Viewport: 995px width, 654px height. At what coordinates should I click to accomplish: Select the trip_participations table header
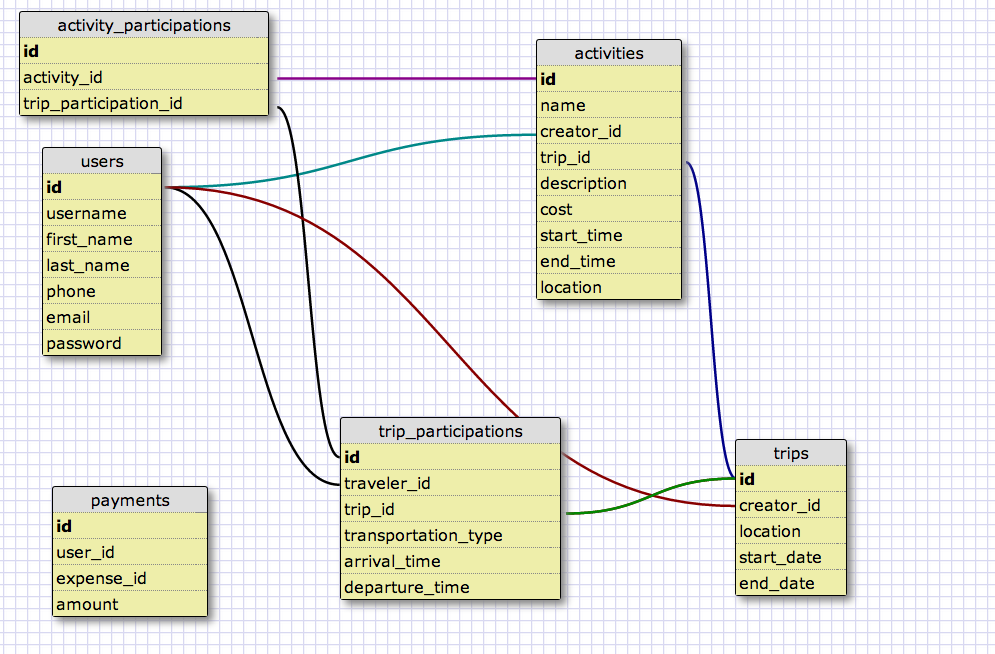[451, 431]
